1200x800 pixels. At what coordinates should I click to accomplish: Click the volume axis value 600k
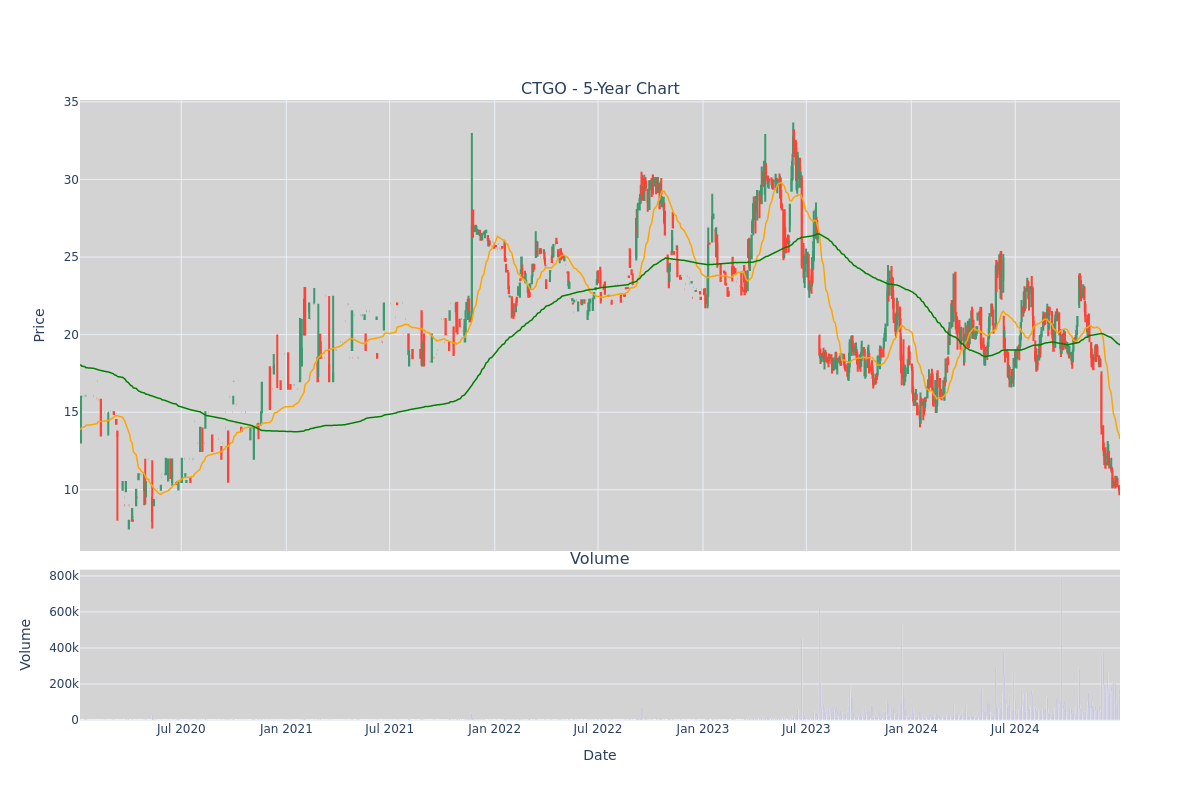coord(64,612)
